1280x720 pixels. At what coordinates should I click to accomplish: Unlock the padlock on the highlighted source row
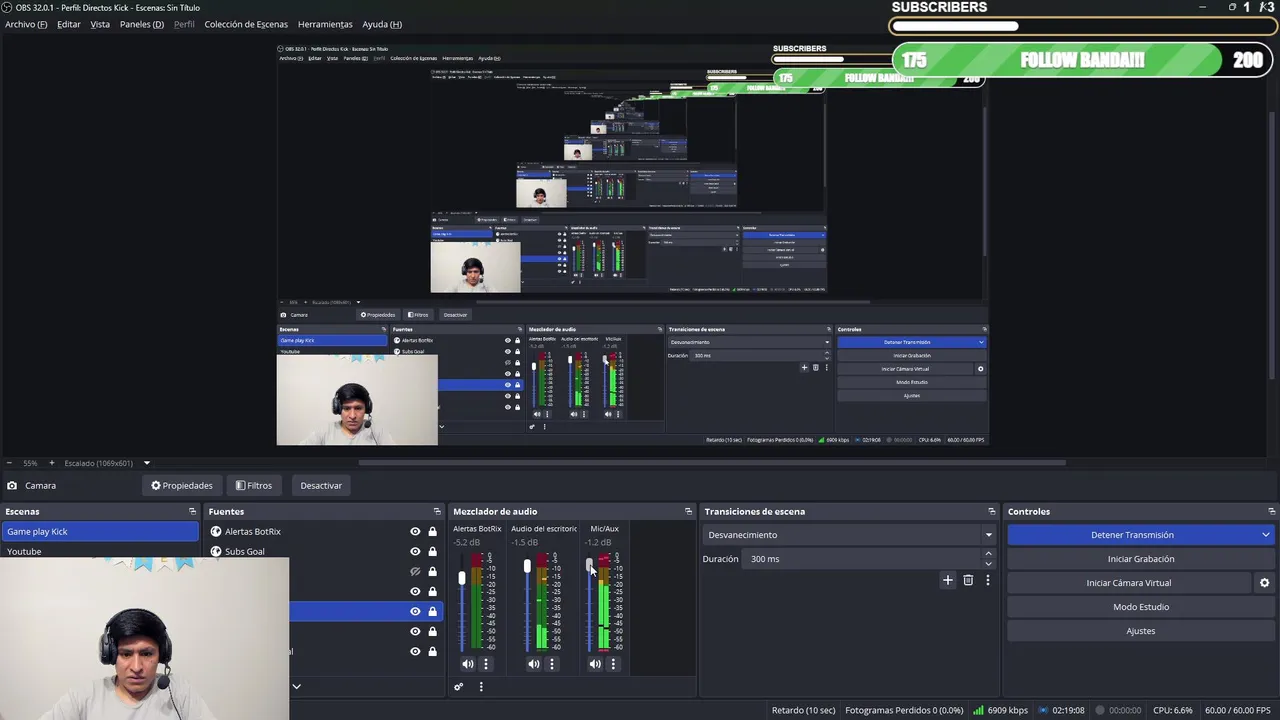click(432, 611)
